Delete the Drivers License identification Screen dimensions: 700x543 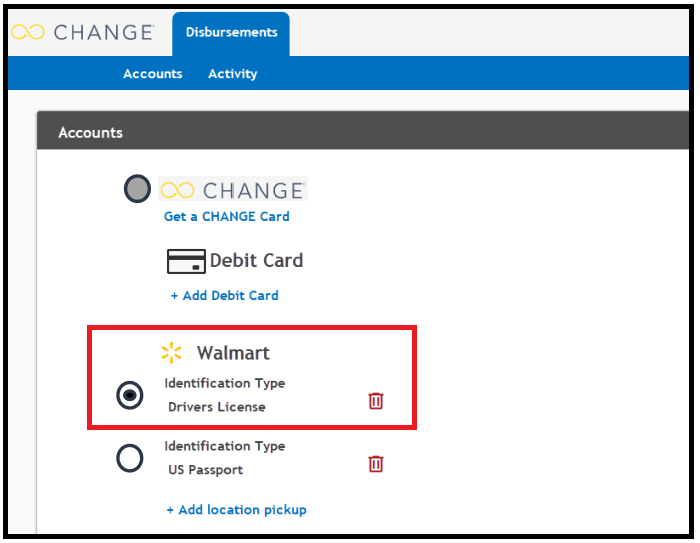click(x=376, y=401)
